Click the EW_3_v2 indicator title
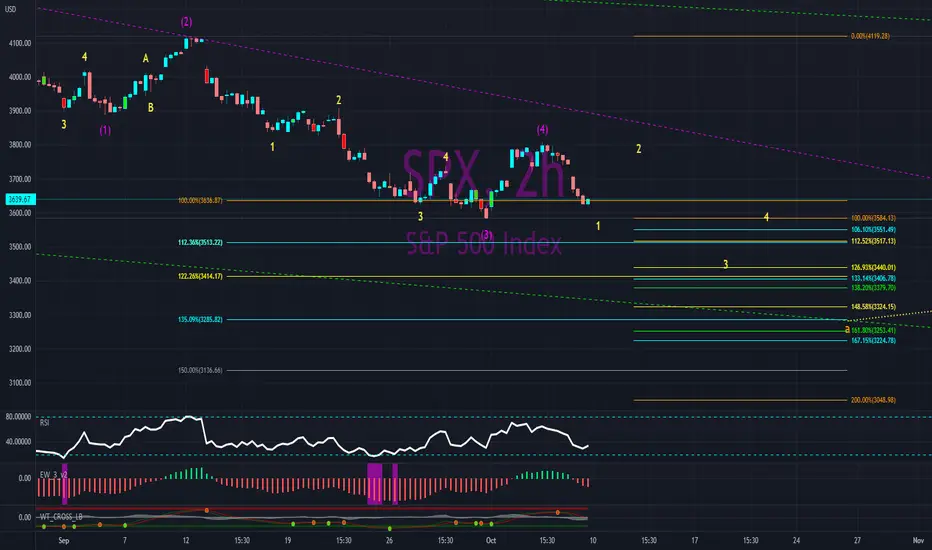The image size is (932, 550). pyautogui.click(x=53, y=474)
